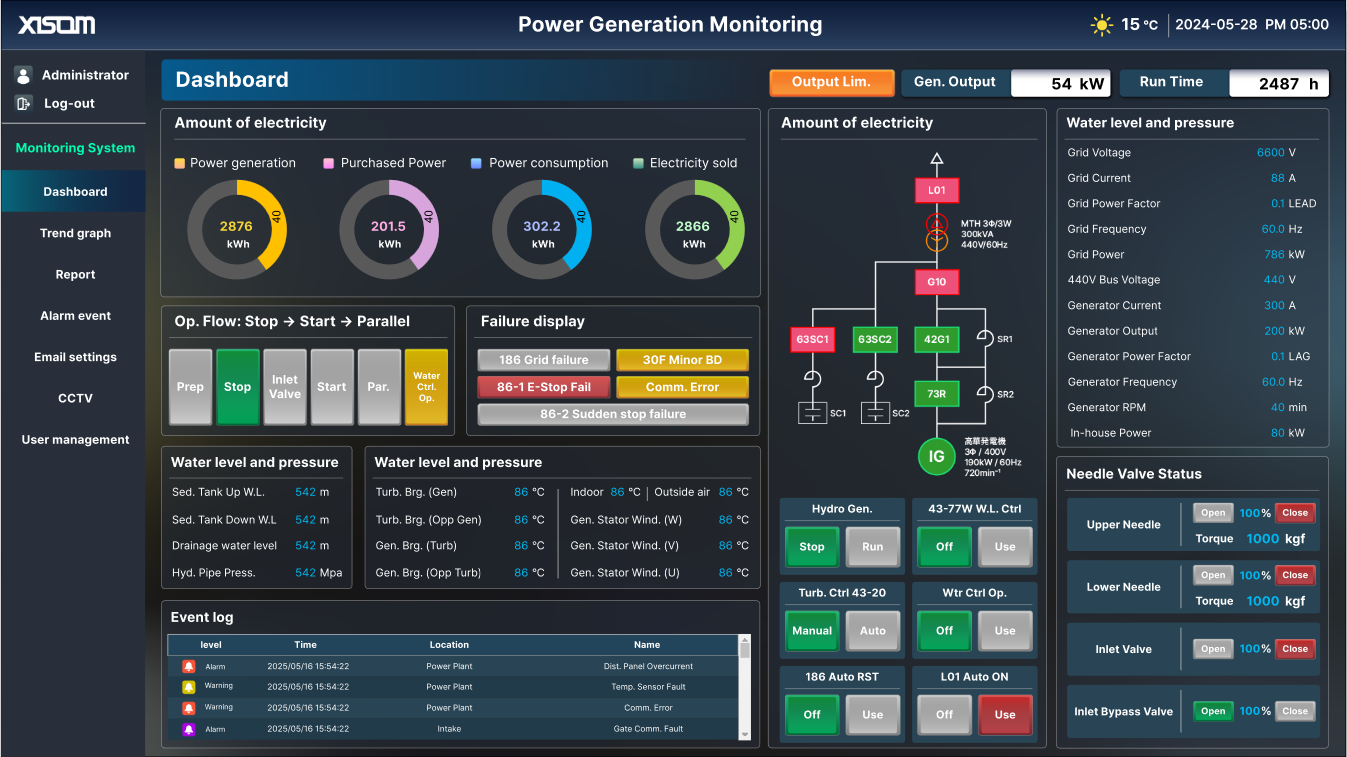
Task: Enable Use for 186 Auto RST
Action: click(871, 714)
